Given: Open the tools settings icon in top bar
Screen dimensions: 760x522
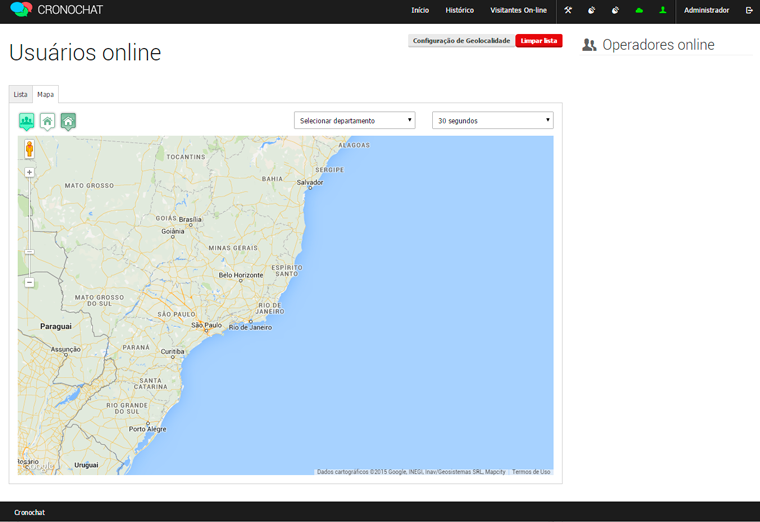Looking at the screenshot, I should click(x=568, y=10).
